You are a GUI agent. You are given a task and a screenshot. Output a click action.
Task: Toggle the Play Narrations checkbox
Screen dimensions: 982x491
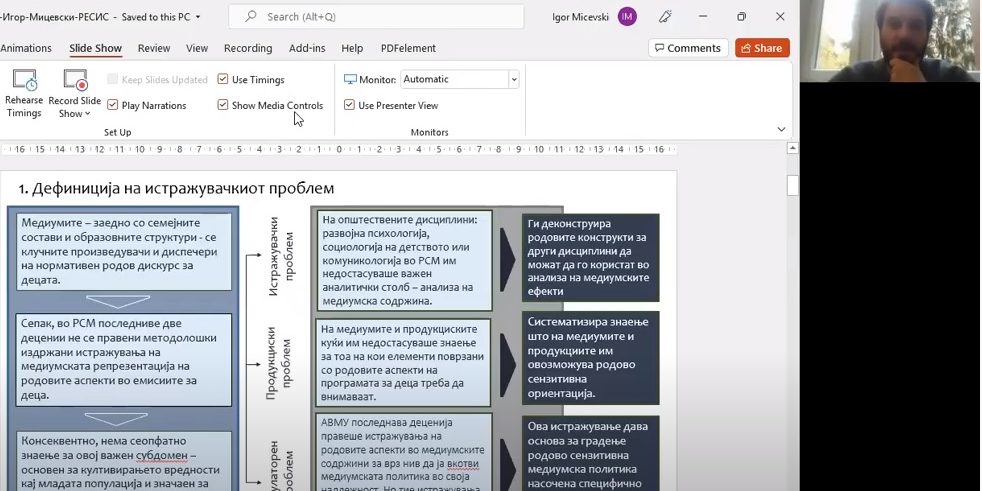pyautogui.click(x=113, y=105)
